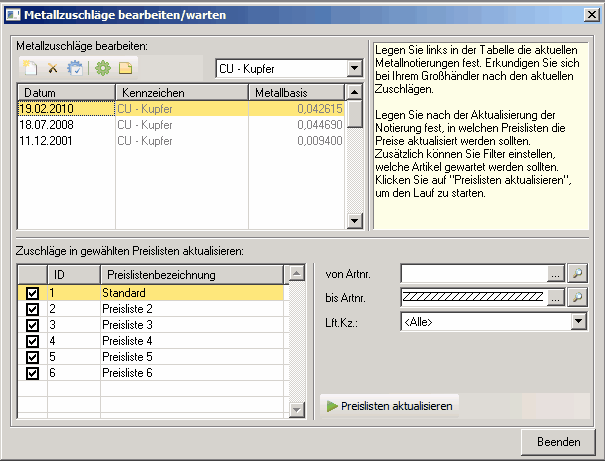Disable the Preisliste 6 checkbox
This screenshot has width=605, height=461.
[32, 373]
